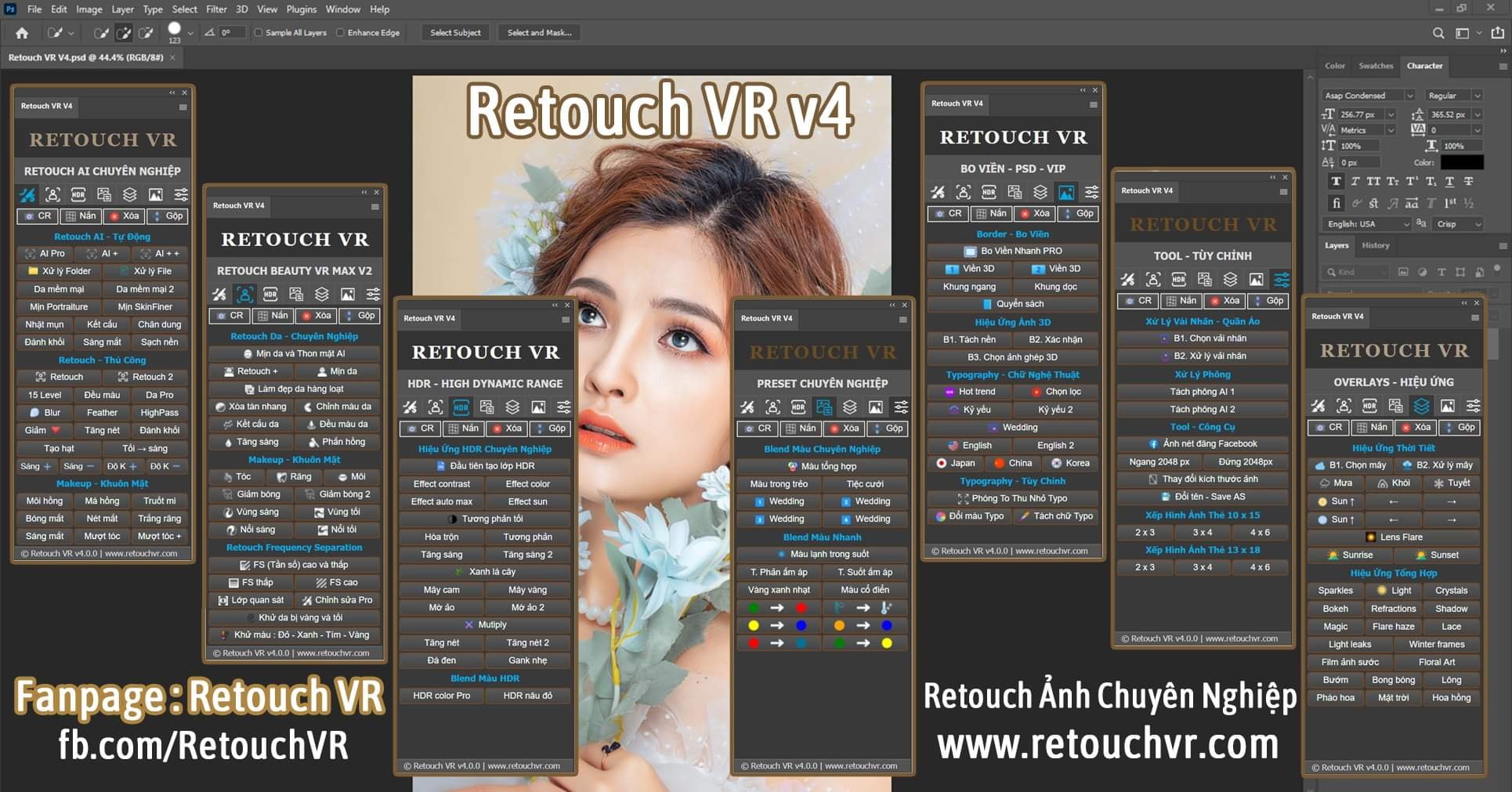Screen dimensions: 1512x792
Task: Go to the Photoshop Home screen icon
Action: (x=22, y=33)
